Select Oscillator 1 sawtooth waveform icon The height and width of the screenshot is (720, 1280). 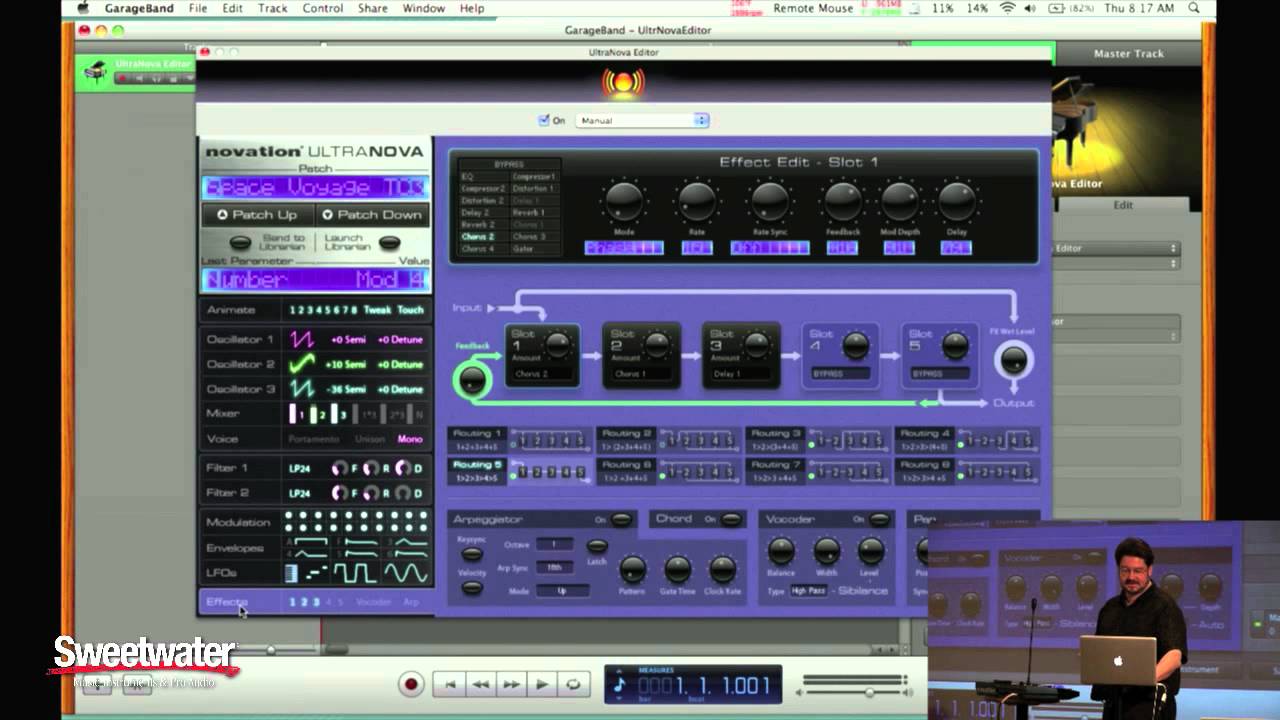point(302,339)
